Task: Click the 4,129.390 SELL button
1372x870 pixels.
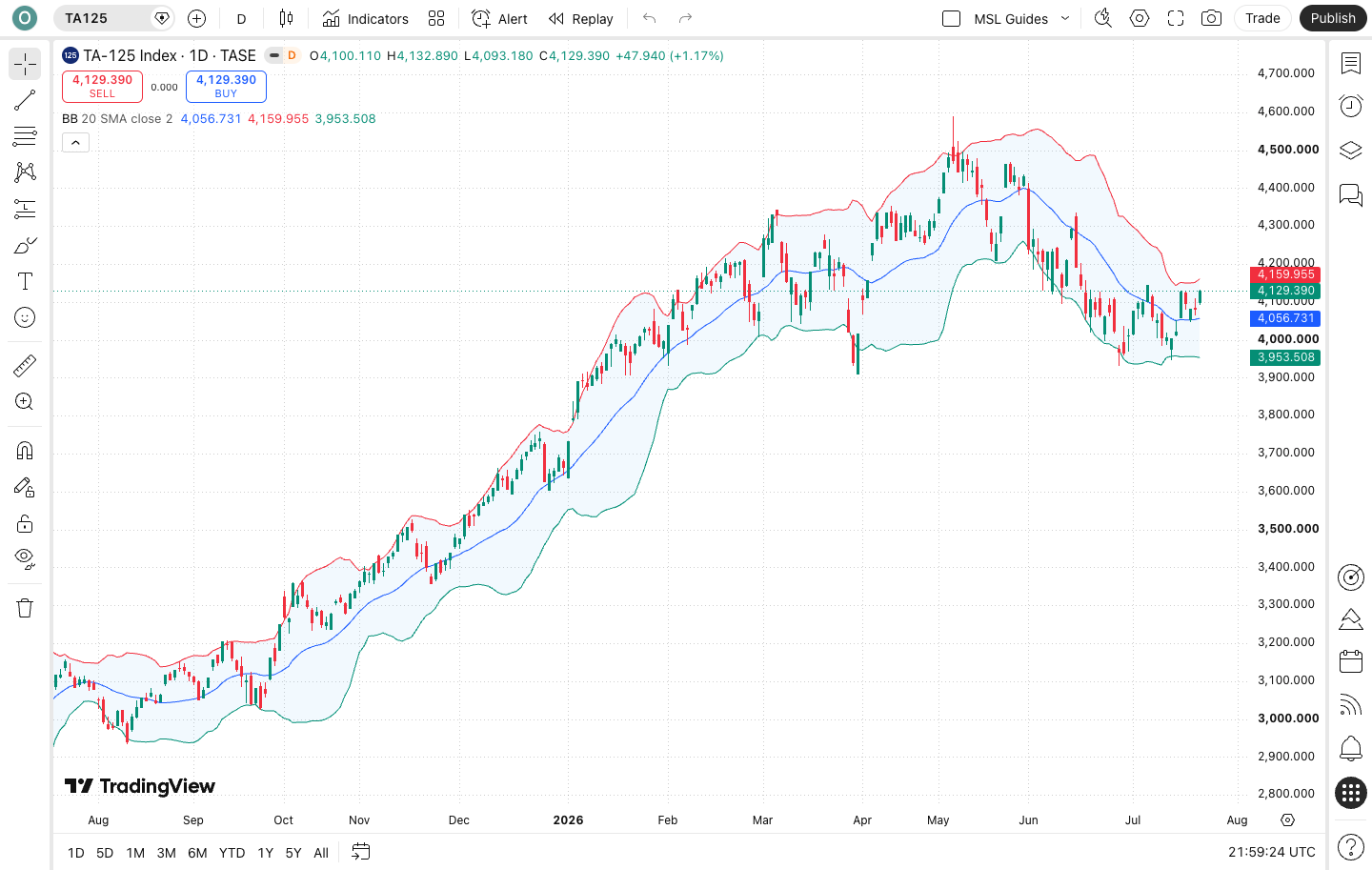Action: pos(102,87)
